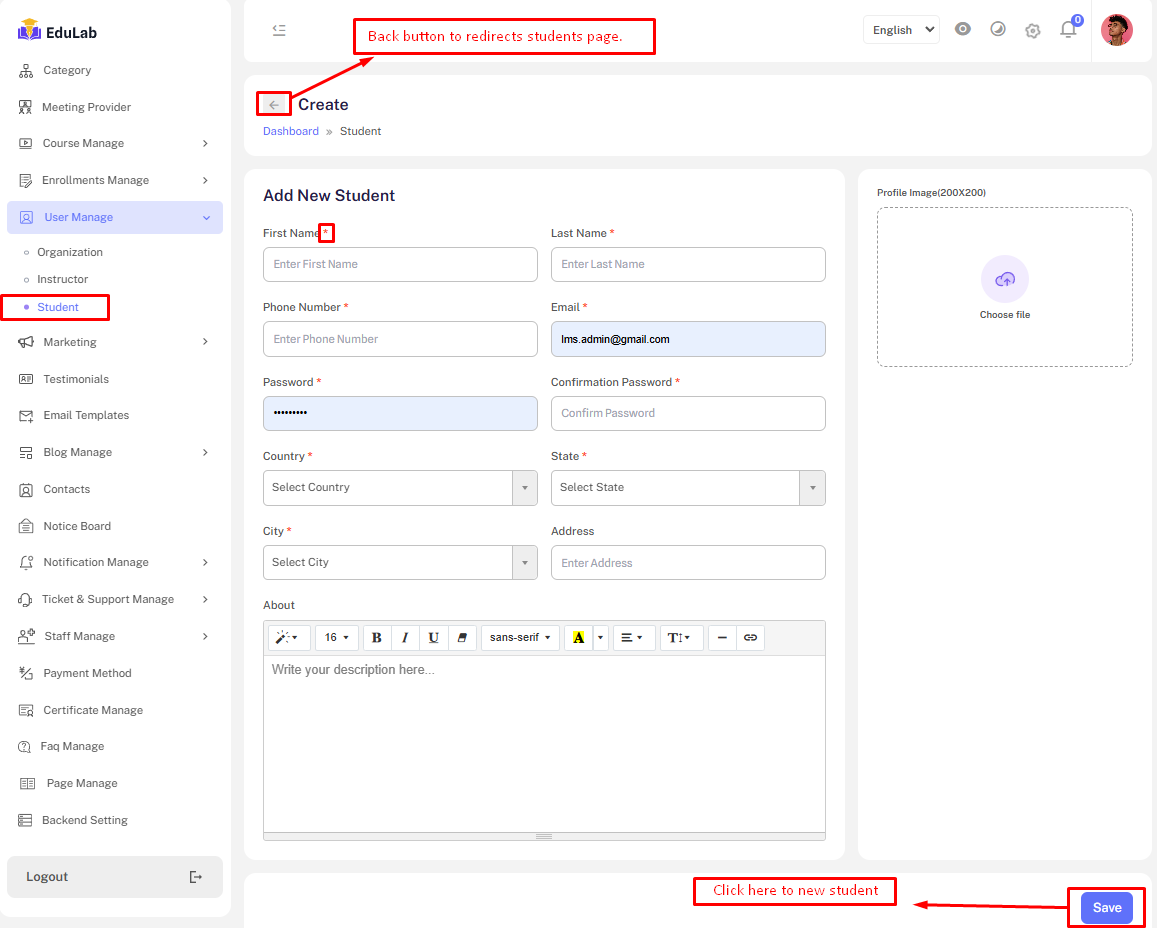Image resolution: width=1157 pixels, height=928 pixels.
Task: Click the Enter First Name field
Action: coord(400,265)
